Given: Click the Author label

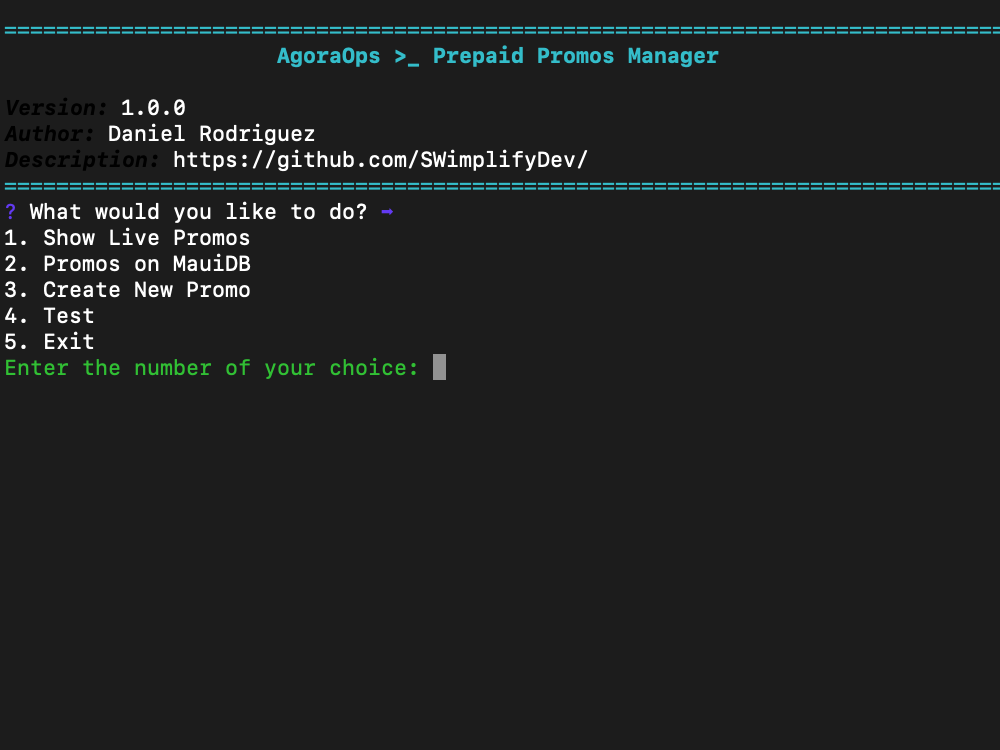Looking at the screenshot, I should pos(49,134).
